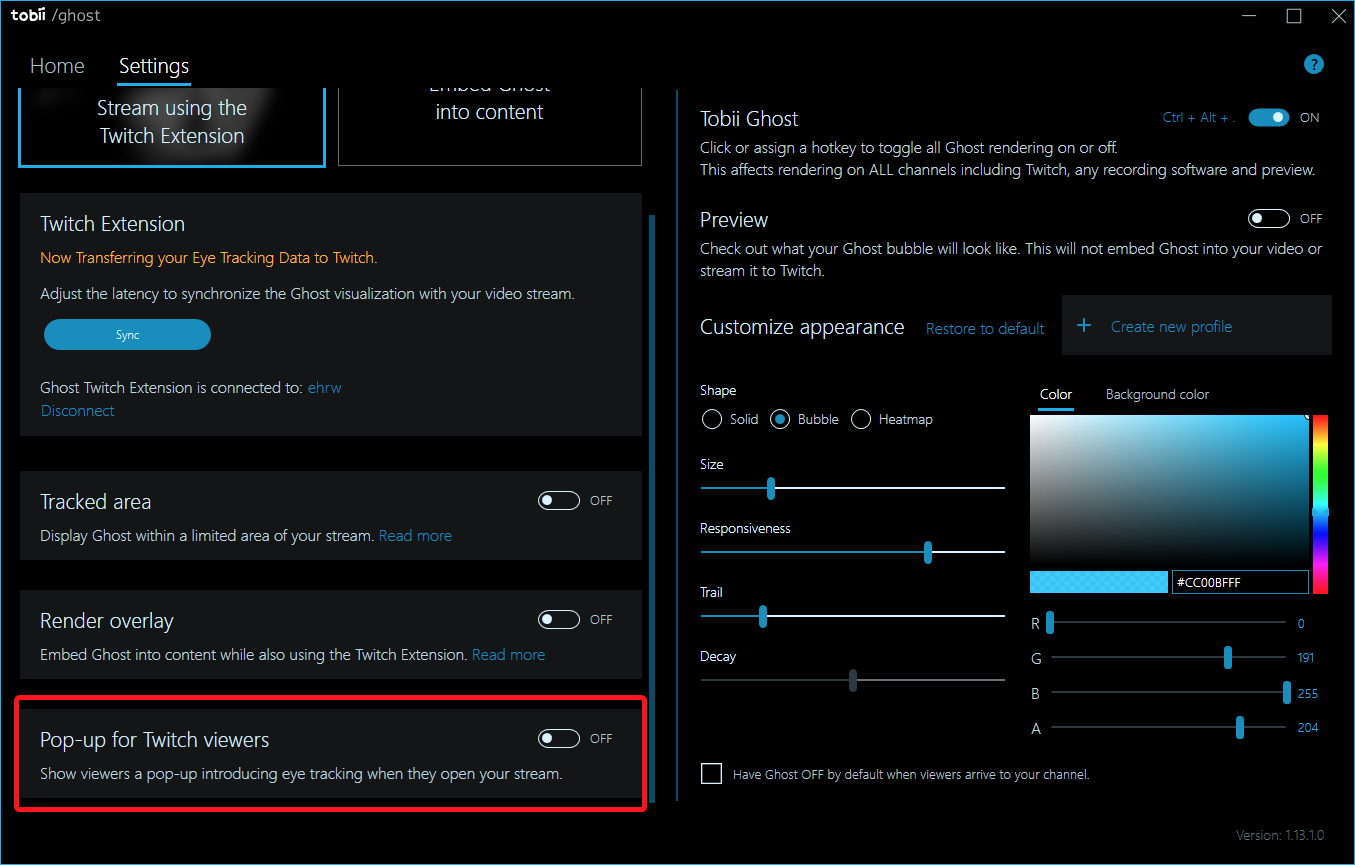Click the Twitch Extension heading
The width and height of the screenshot is (1355, 865).
pyautogui.click(x=112, y=224)
